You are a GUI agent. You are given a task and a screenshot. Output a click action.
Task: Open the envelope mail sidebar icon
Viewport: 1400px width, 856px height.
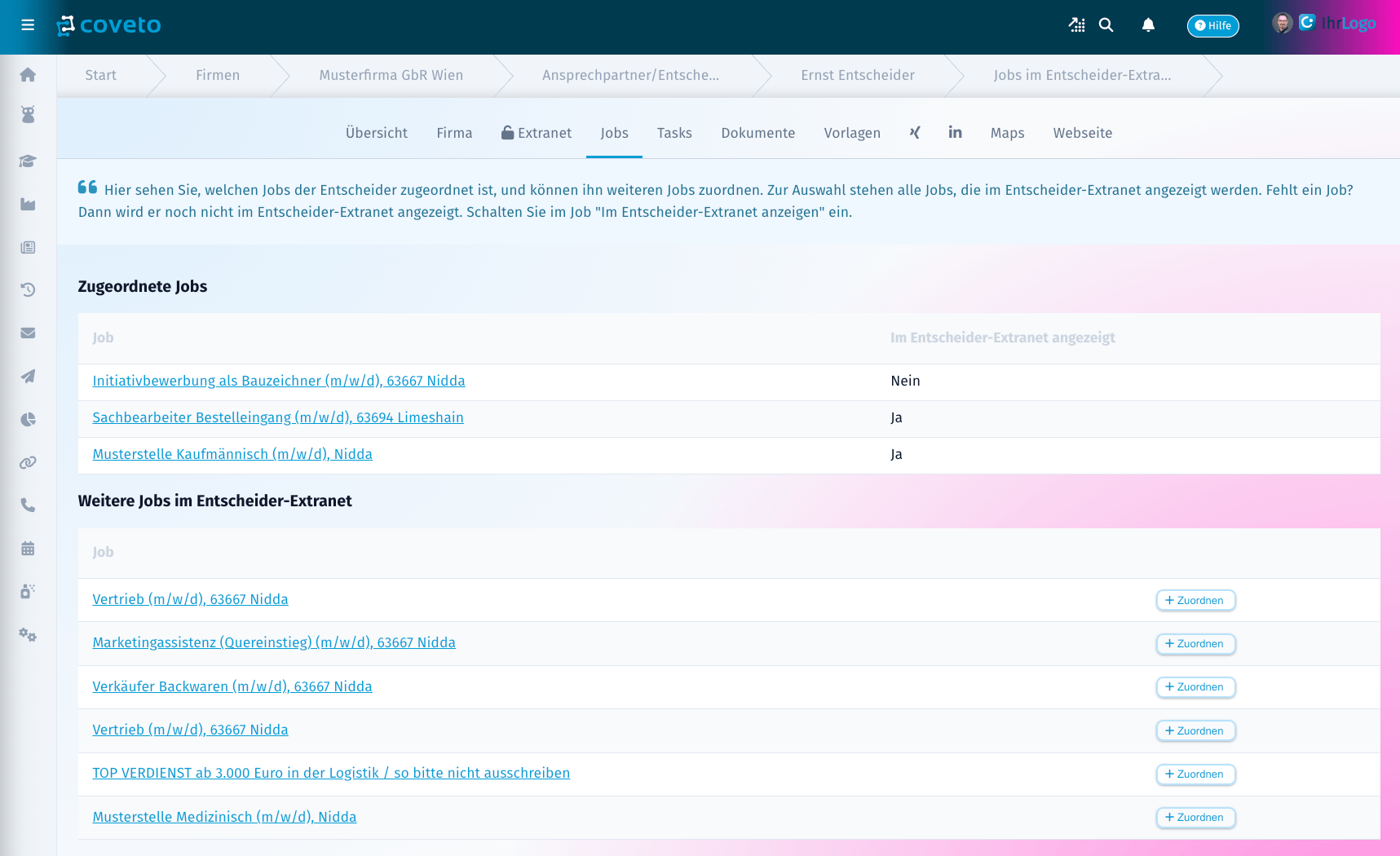pos(28,333)
